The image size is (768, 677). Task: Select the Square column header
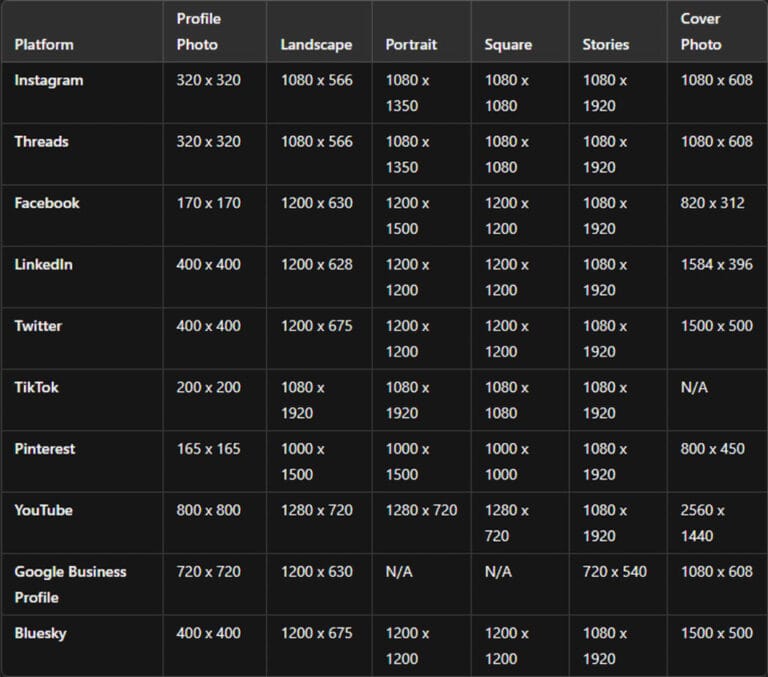pyautogui.click(x=508, y=45)
